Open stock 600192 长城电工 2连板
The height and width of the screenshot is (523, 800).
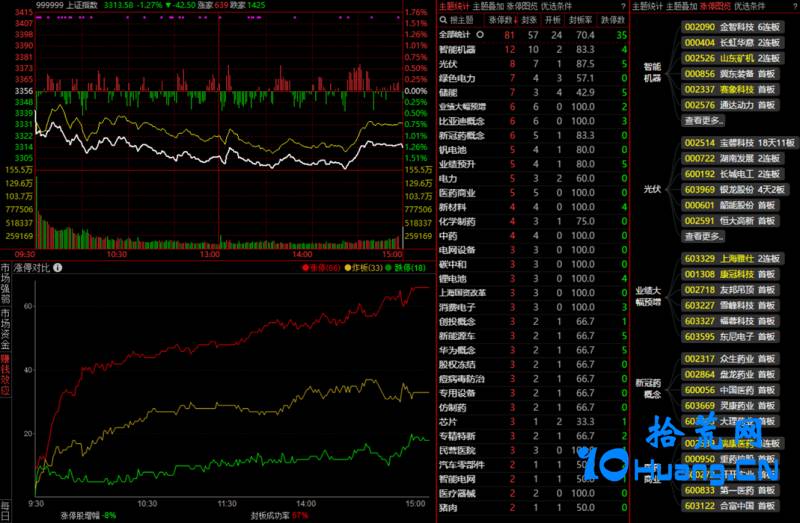point(732,174)
